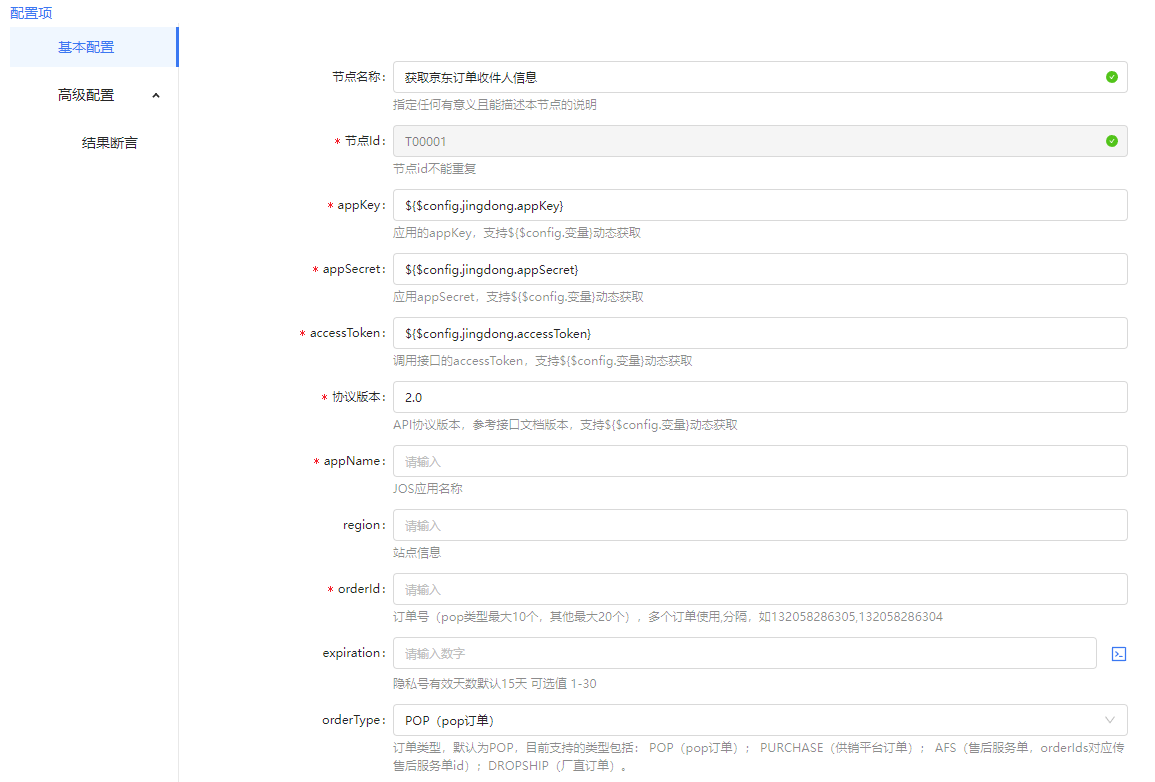The image size is (1155, 782).
Task: Click into the orderId input field
Action: click(x=760, y=589)
